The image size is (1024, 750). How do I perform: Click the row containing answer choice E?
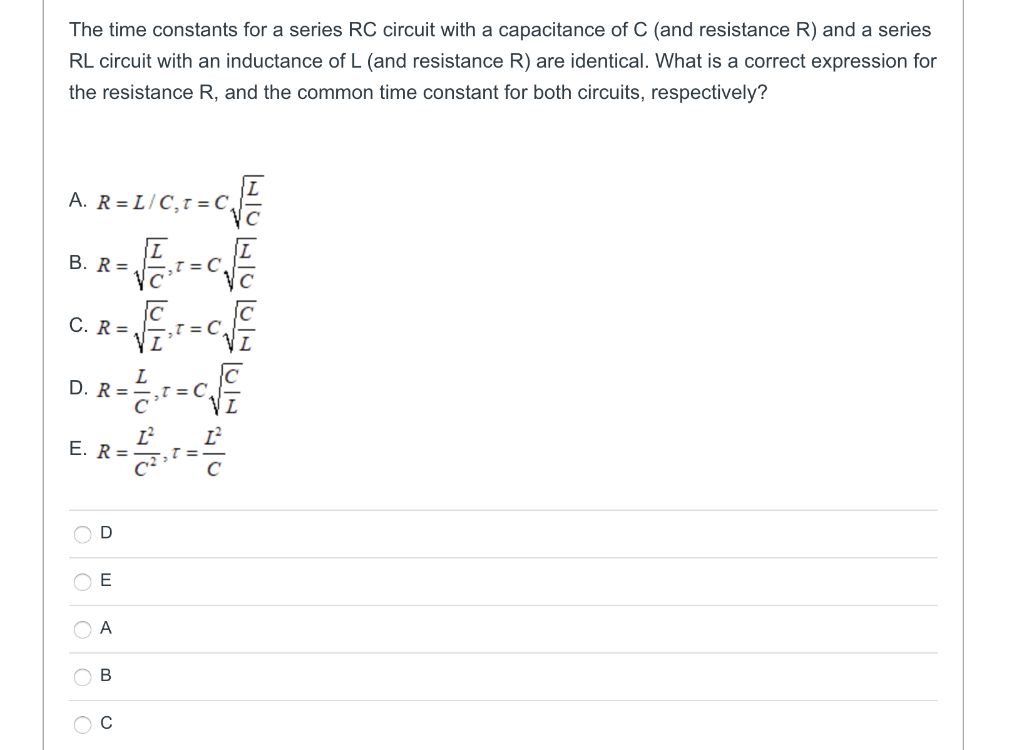point(500,581)
